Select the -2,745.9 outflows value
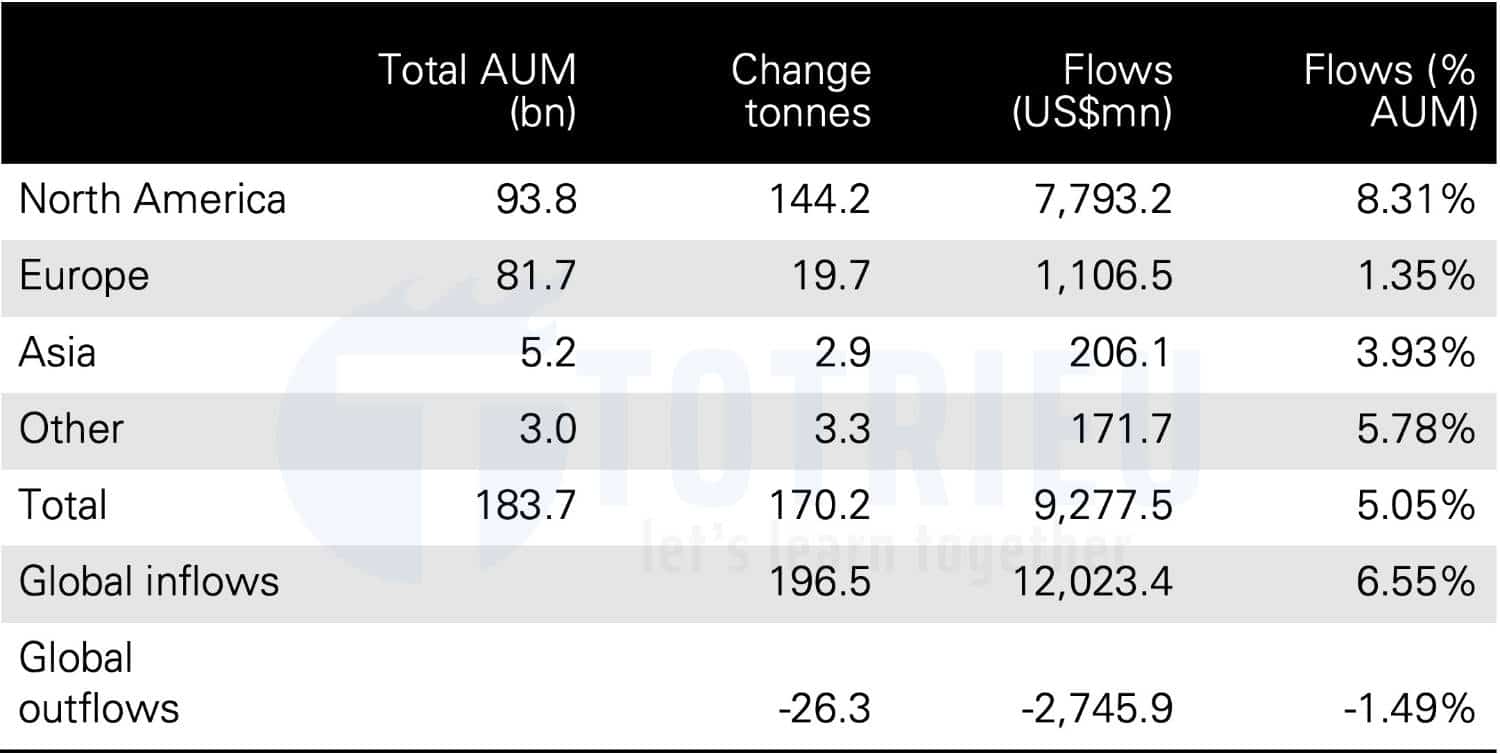1500x755 pixels. [x=1097, y=709]
